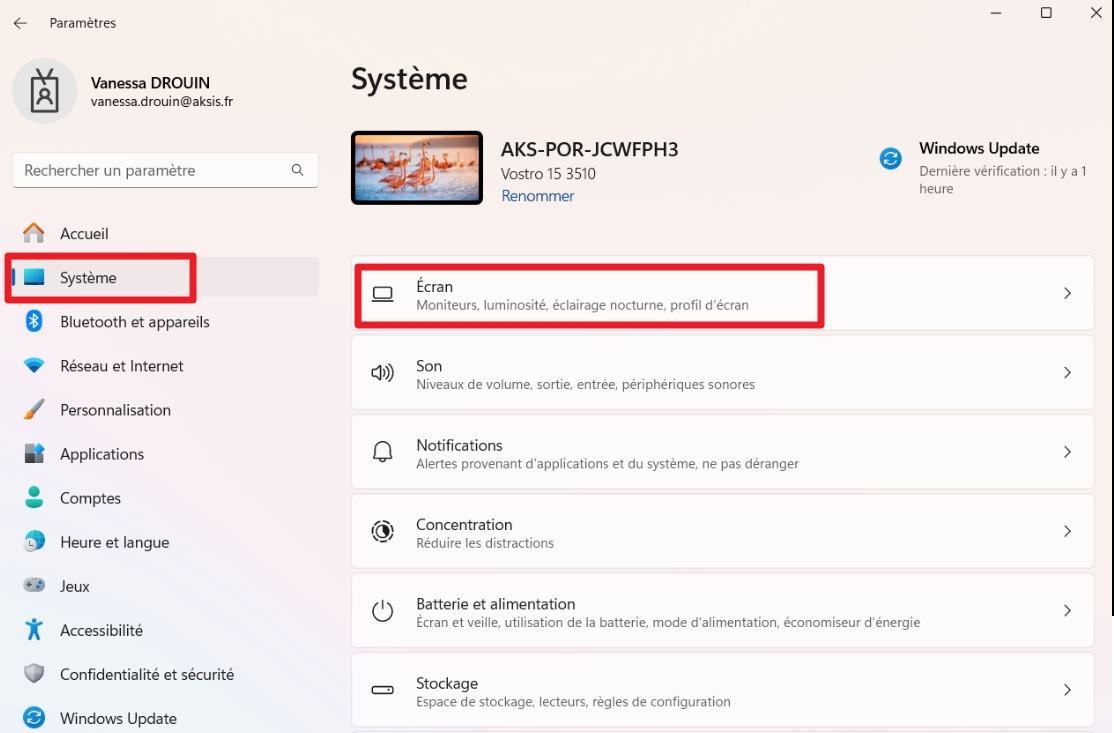Click the Système page heading
This screenshot has height=733, width=1114.
[409, 79]
